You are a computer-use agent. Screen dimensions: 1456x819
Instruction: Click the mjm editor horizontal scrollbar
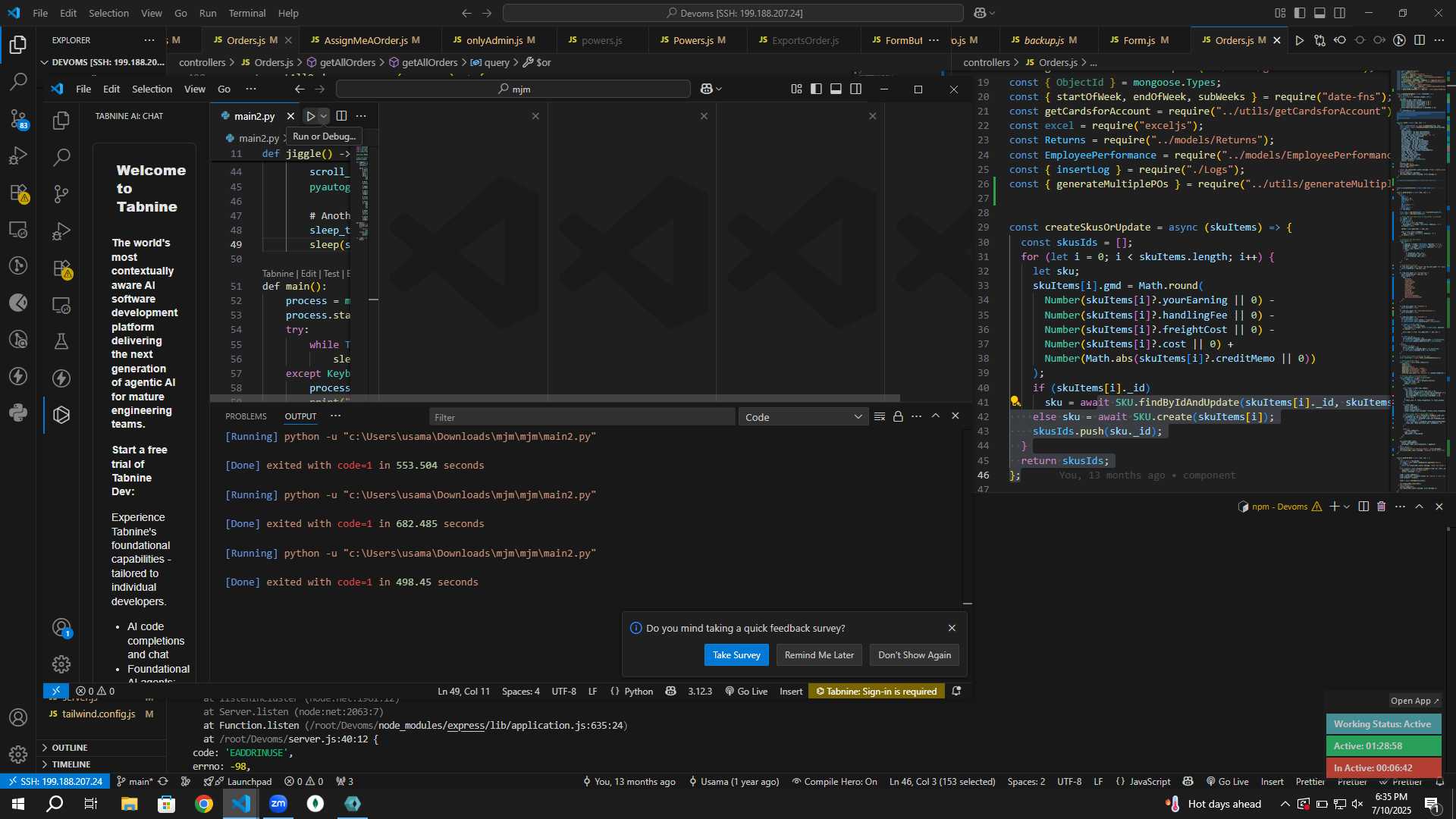(x=555, y=398)
